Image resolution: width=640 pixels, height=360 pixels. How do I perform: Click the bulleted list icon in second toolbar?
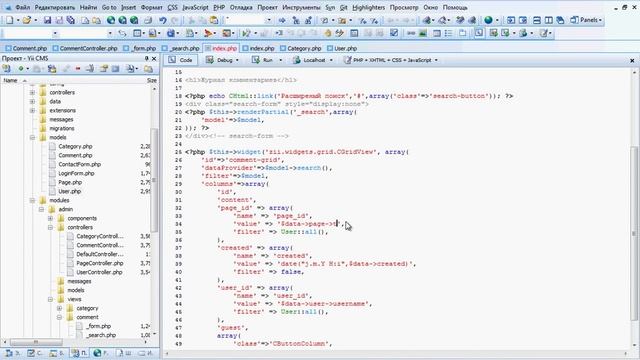click(448, 33)
